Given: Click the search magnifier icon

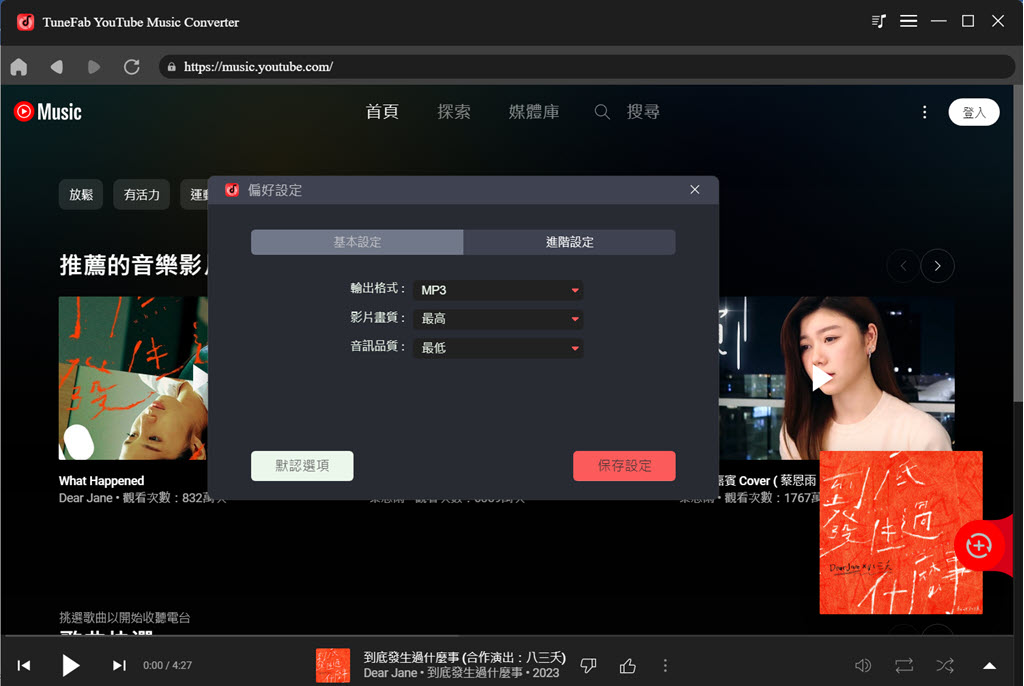Looking at the screenshot, I should point(601,112).
